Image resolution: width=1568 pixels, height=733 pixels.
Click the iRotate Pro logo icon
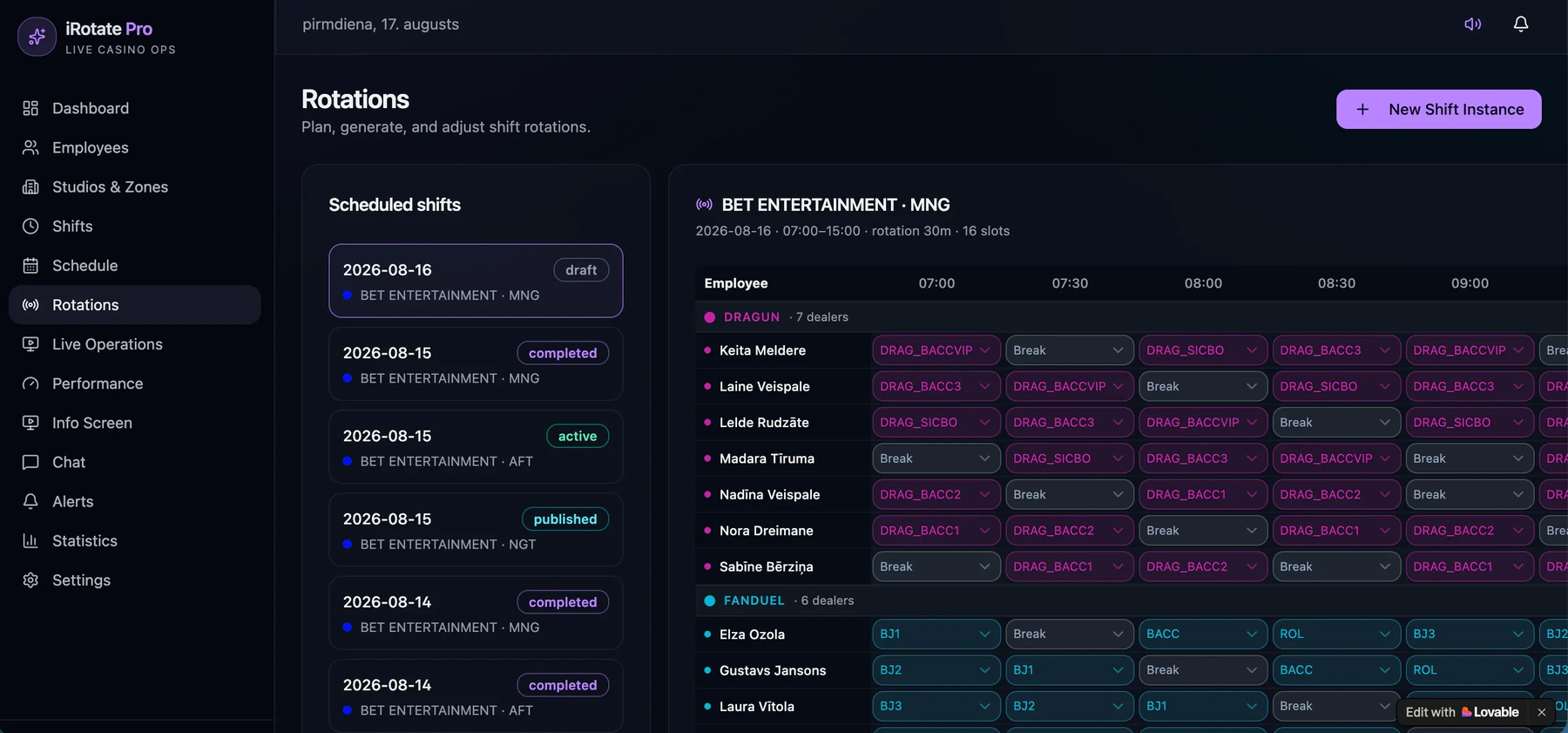click(37, 37)
